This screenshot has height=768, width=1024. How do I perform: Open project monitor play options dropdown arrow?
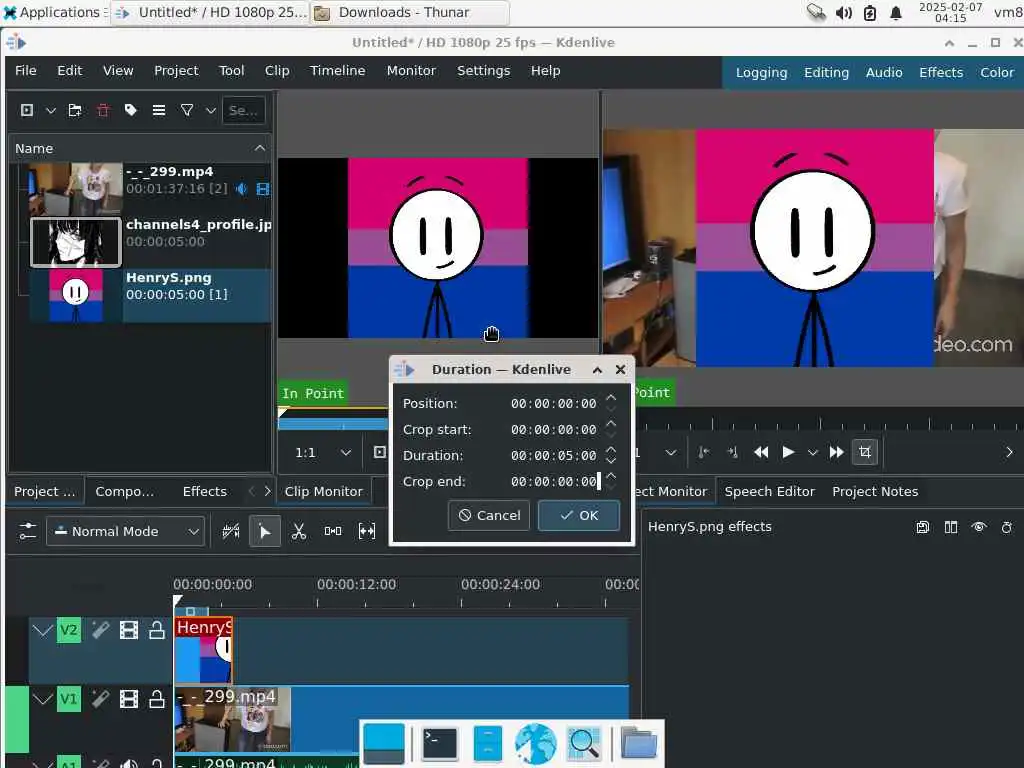(812, 452)
